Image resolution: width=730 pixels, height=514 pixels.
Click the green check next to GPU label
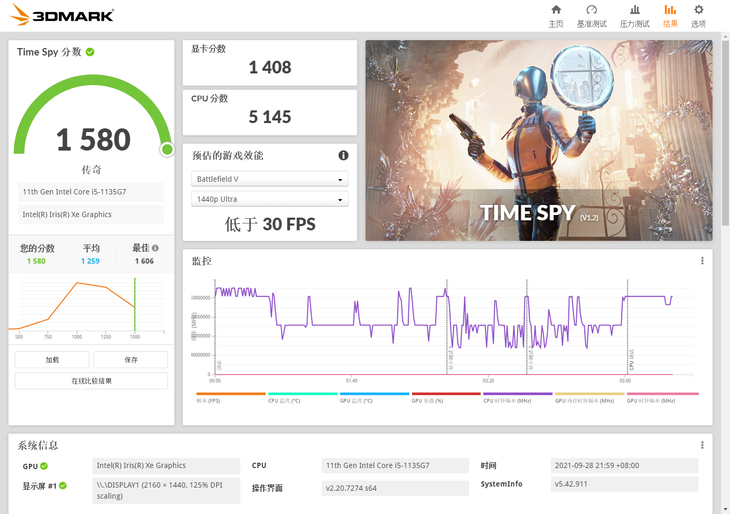(x=44, y=466)
